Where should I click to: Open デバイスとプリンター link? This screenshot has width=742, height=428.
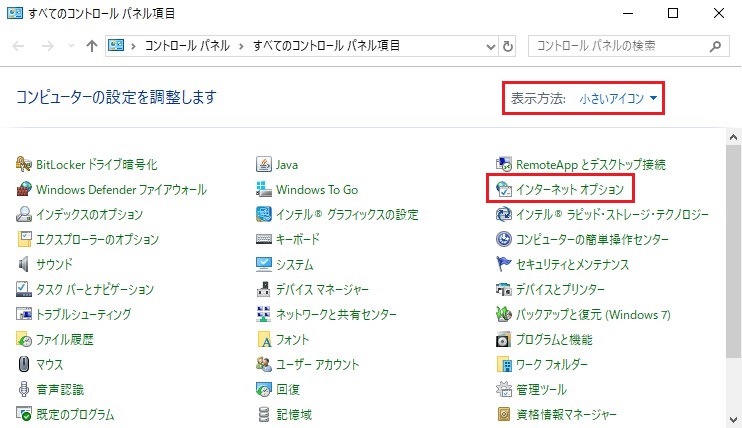[560, 289]
